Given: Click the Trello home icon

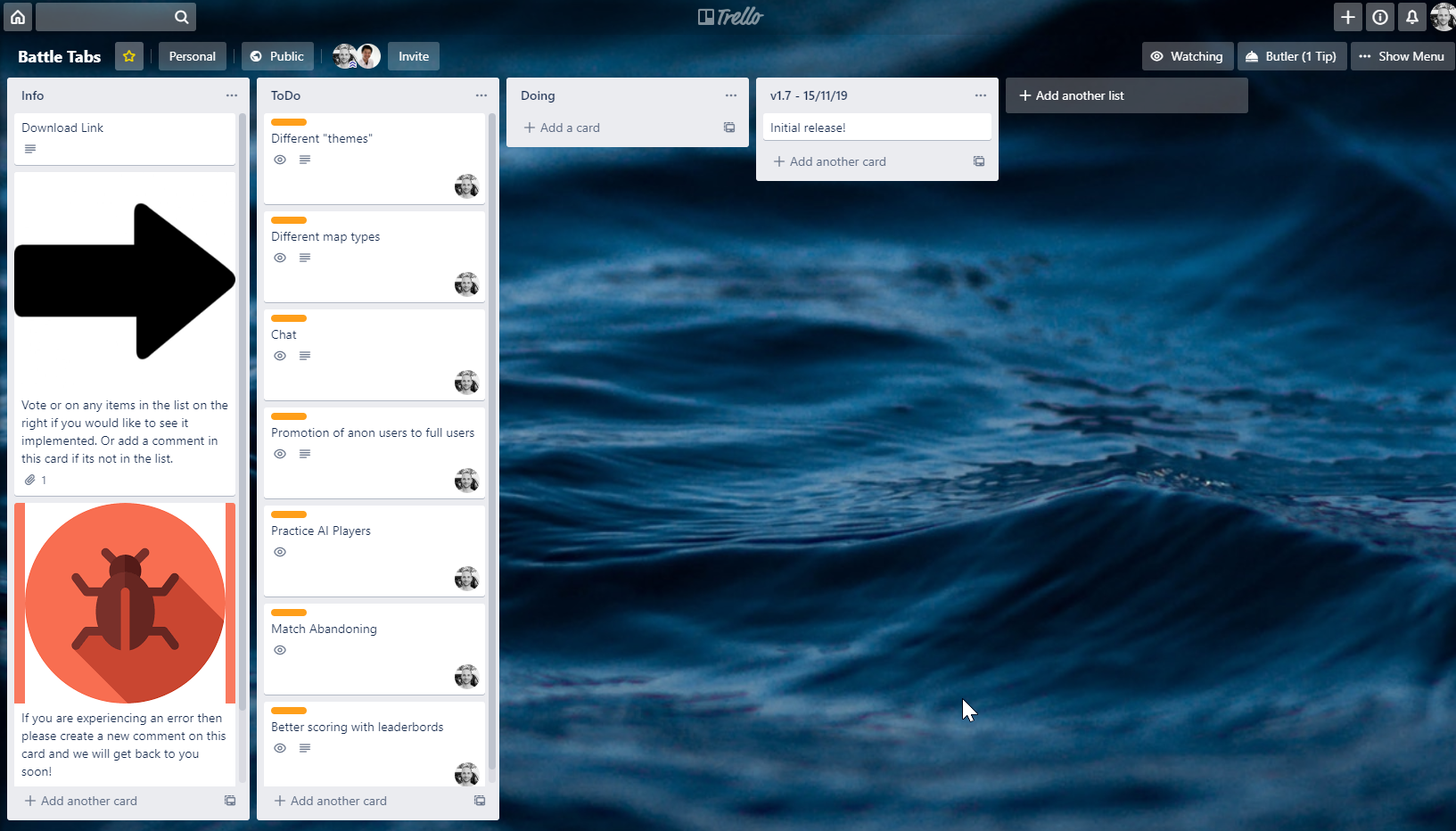Looking at the screenshot, I should tap(17, 17).
